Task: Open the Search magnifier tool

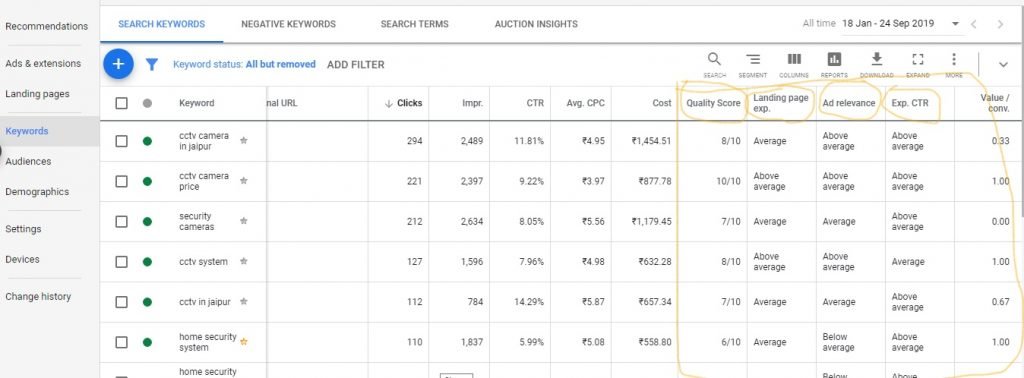Action: pyautogui.click(x=714, y=59)
